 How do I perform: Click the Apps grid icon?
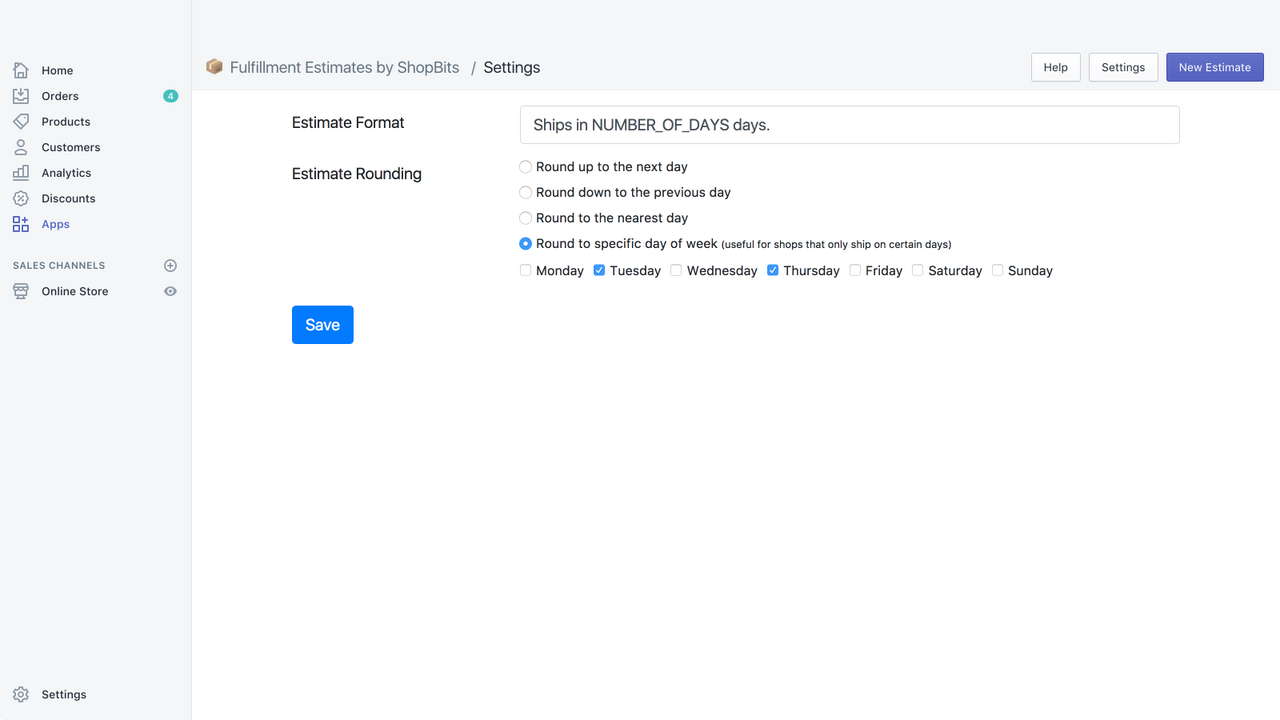point(21,224)
